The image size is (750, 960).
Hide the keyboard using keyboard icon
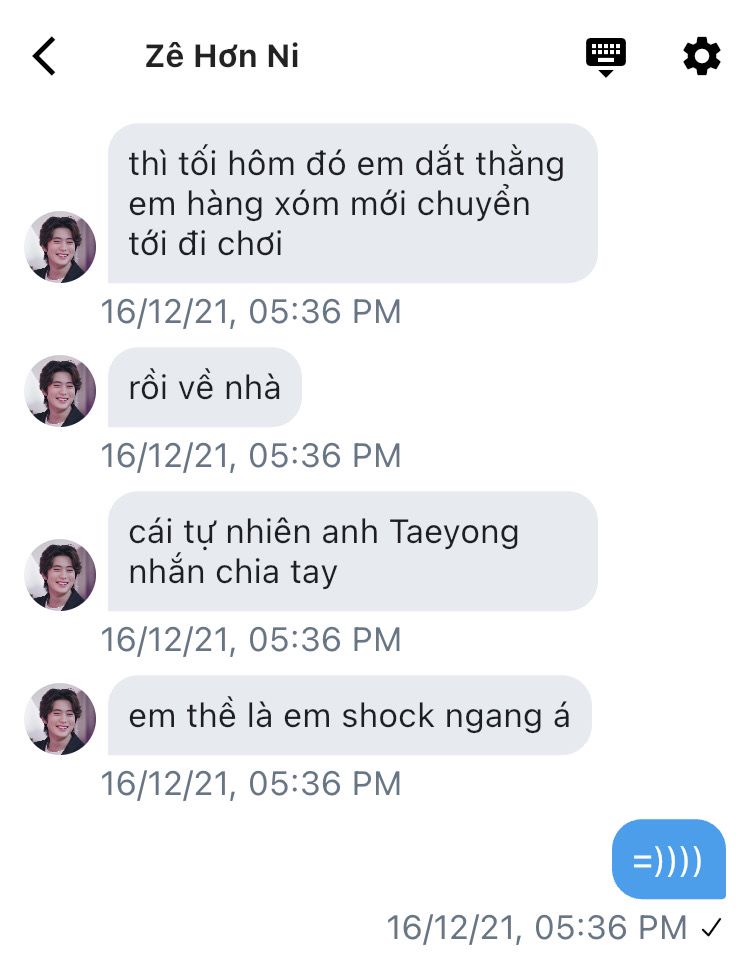pyautogui.click(x=606, y=57)
